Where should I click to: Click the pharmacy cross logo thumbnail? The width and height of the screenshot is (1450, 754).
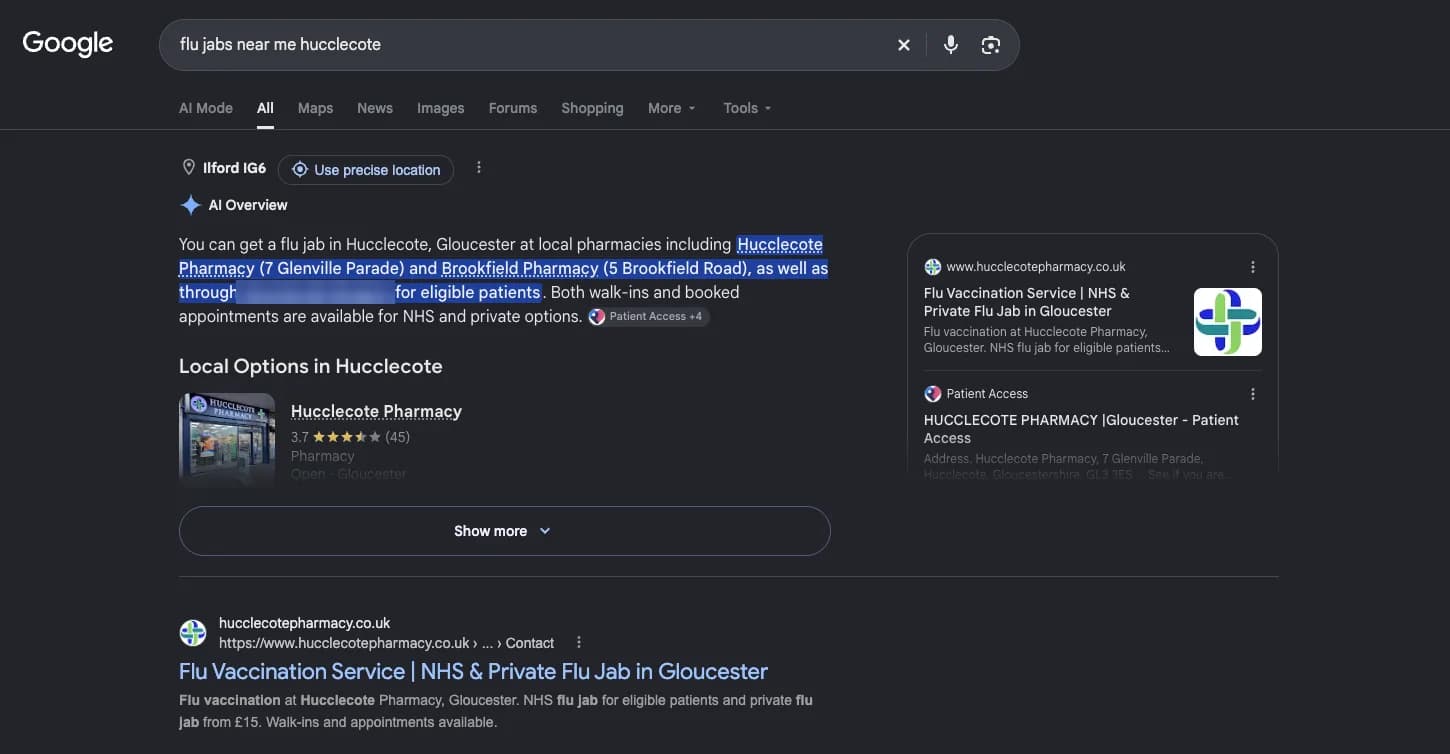(x=1228, y=322)
